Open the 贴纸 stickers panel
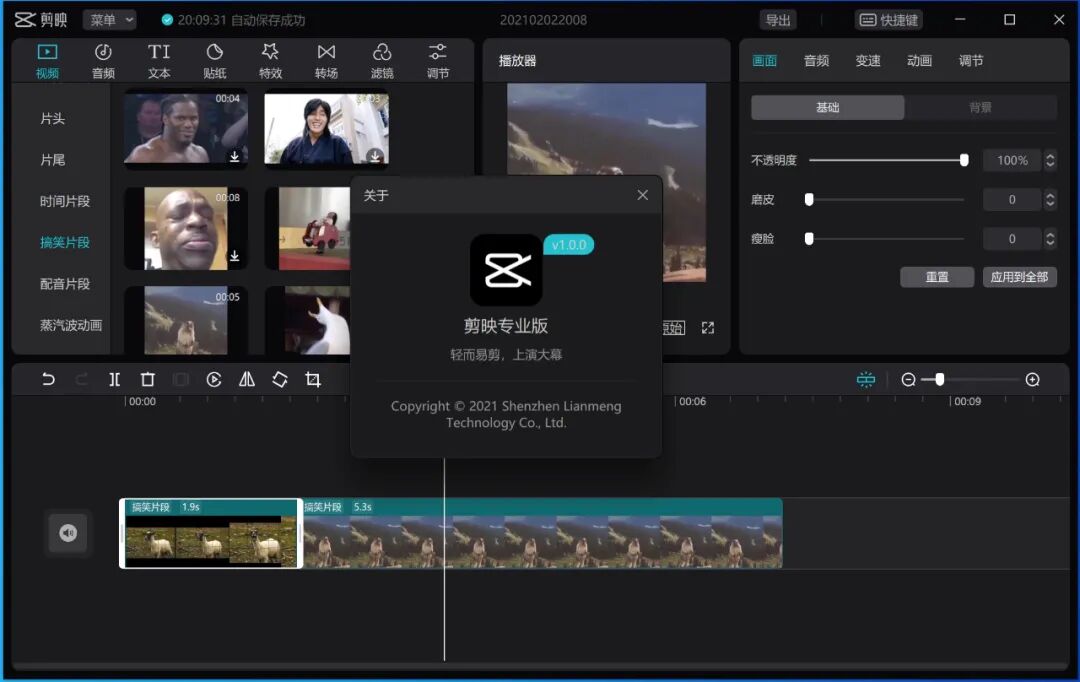 213,59
